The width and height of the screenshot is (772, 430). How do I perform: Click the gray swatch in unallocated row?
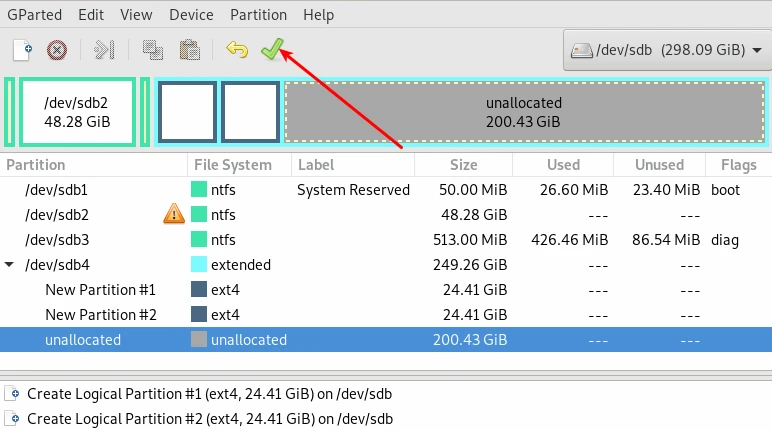click(x=199, y=340)
